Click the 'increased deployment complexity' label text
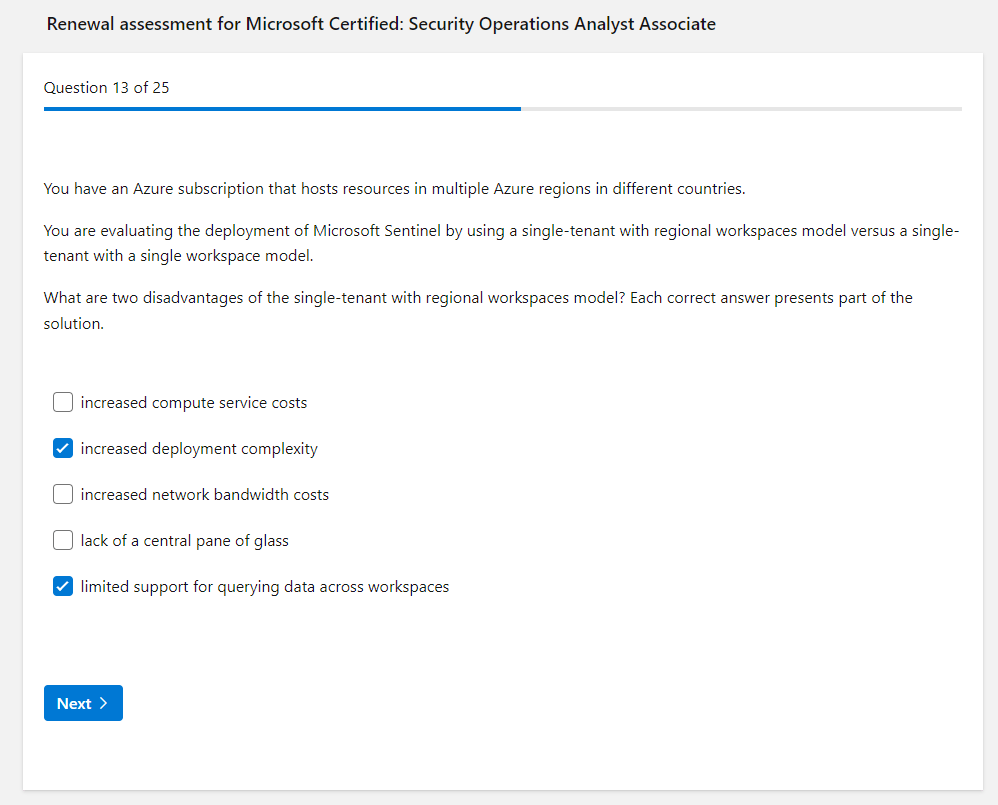The height and width of the screenshot is (805, 998). coord(199,449)
